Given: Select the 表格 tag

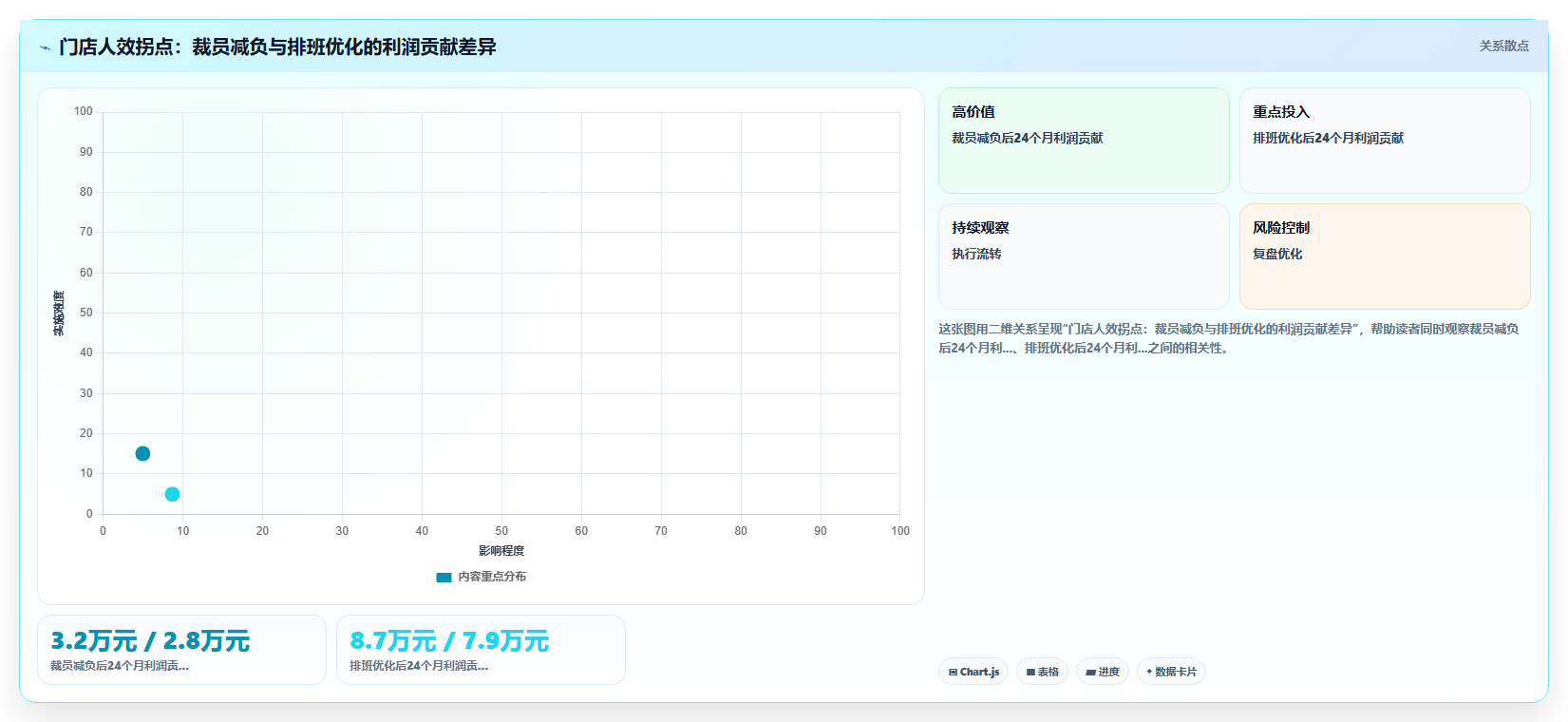Looking at the screenshot, I should coord(1042,672).
